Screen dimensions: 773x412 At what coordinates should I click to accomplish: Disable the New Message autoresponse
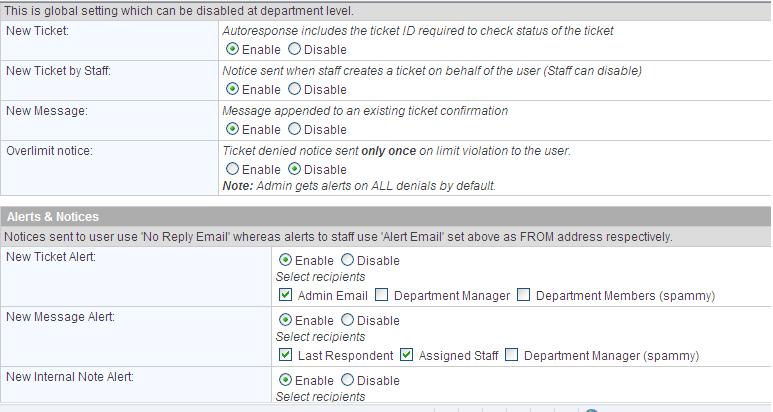294,129
